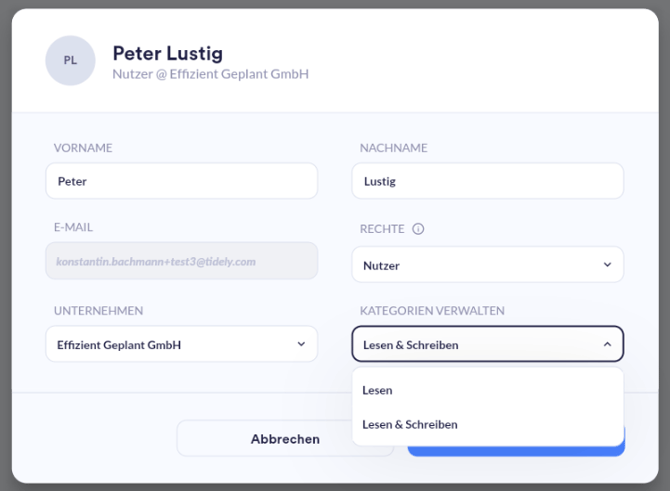Click into the Nachname field with Lustig

pos(487,182)
